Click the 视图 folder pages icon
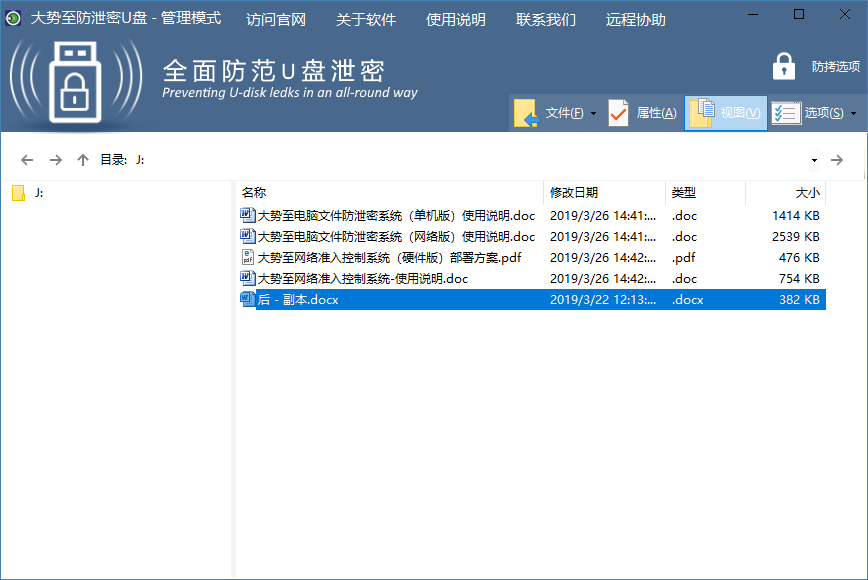 (x=702, y=113)
